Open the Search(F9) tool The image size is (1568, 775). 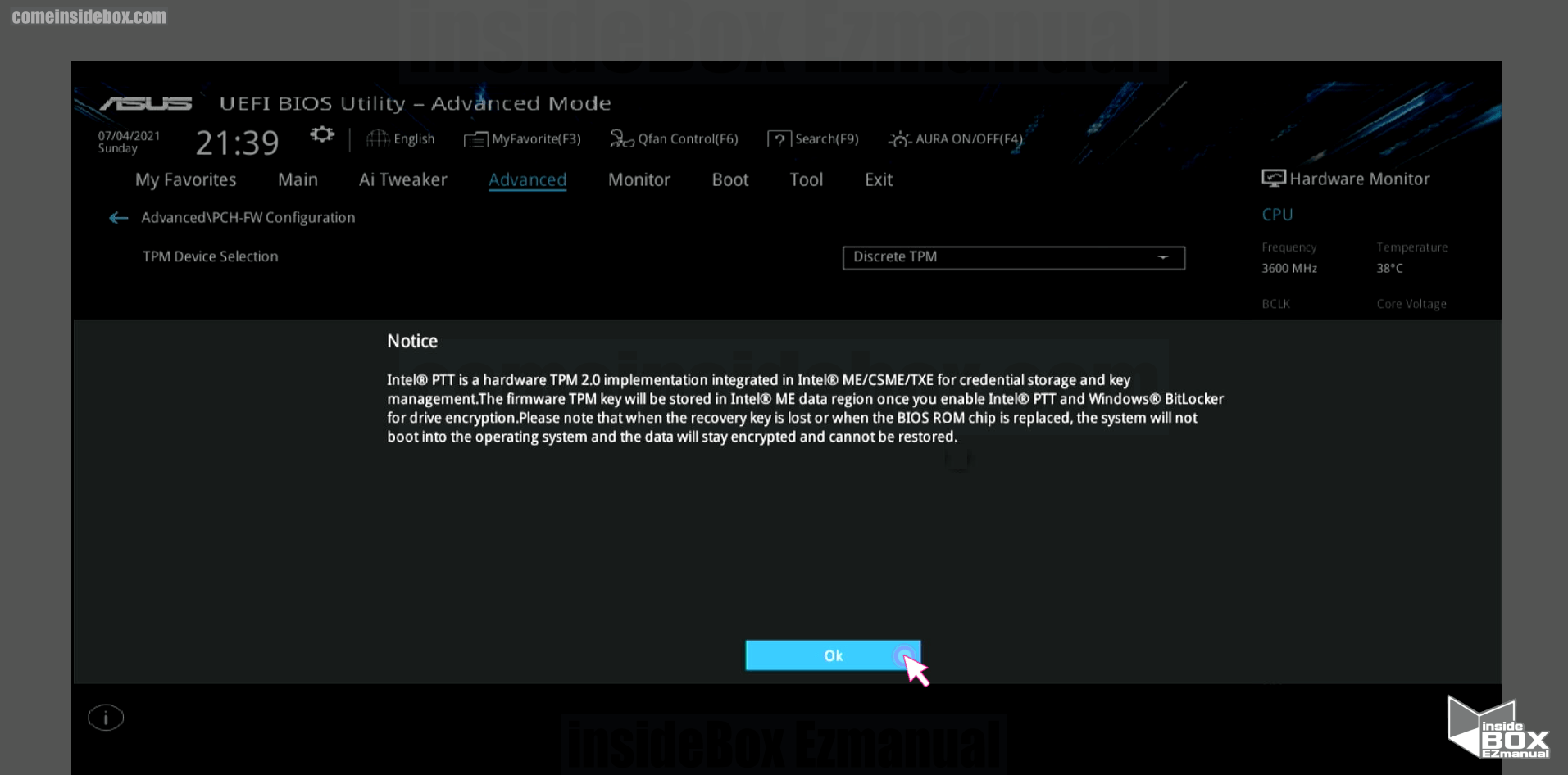813,139
